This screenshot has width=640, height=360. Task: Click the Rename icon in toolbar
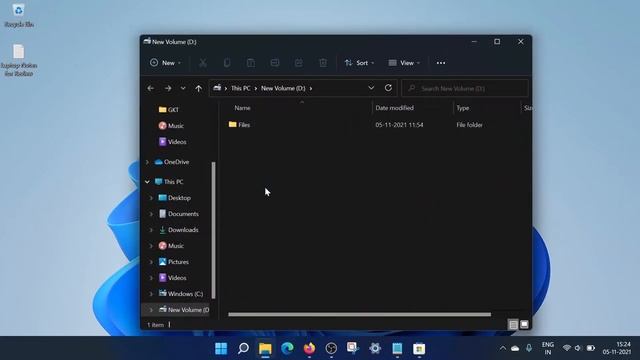coord(275,63)
